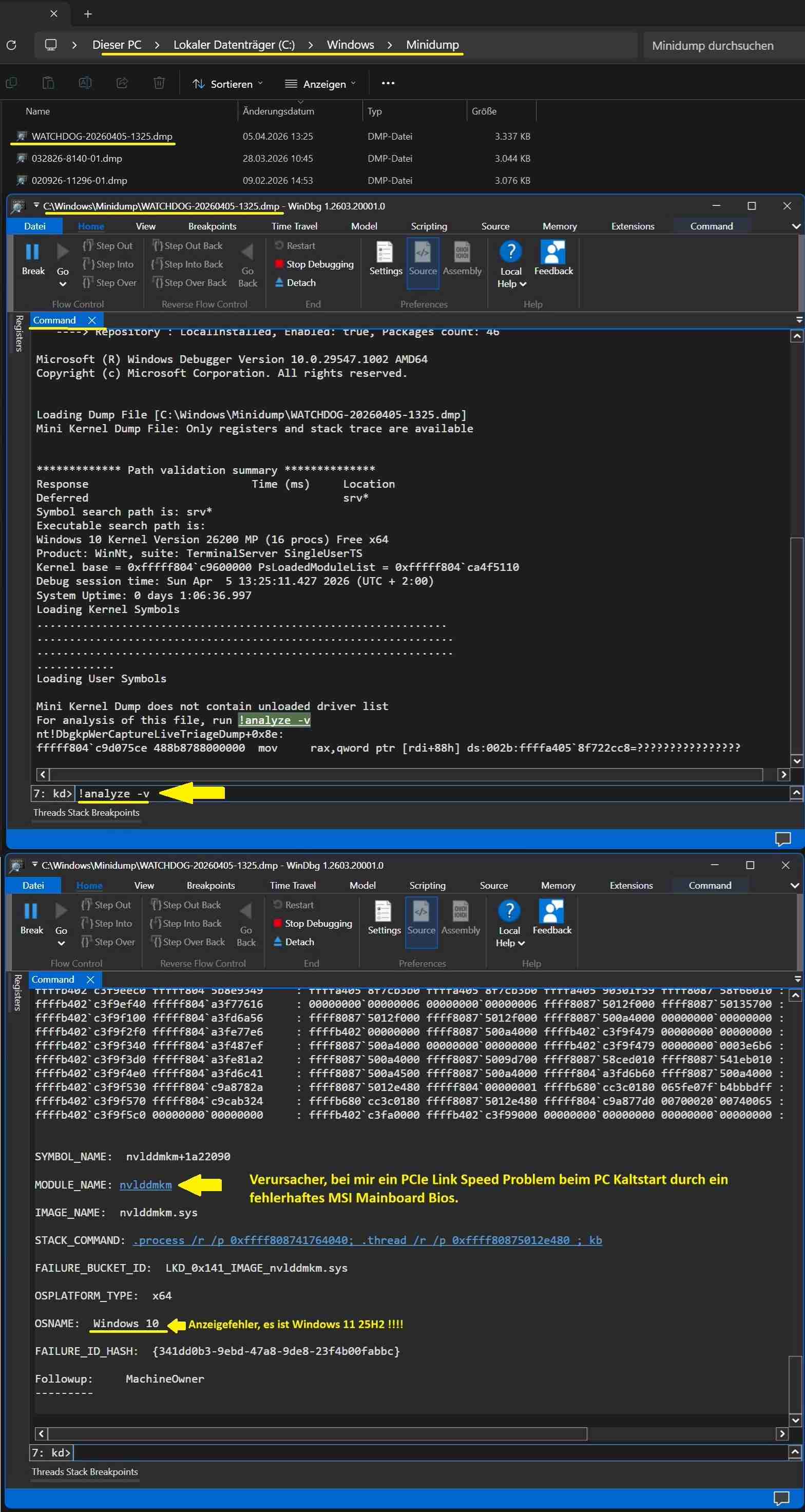Click Break icon in upper WinDbg window
Screen dimensions: 805x1512
[32, 253]
